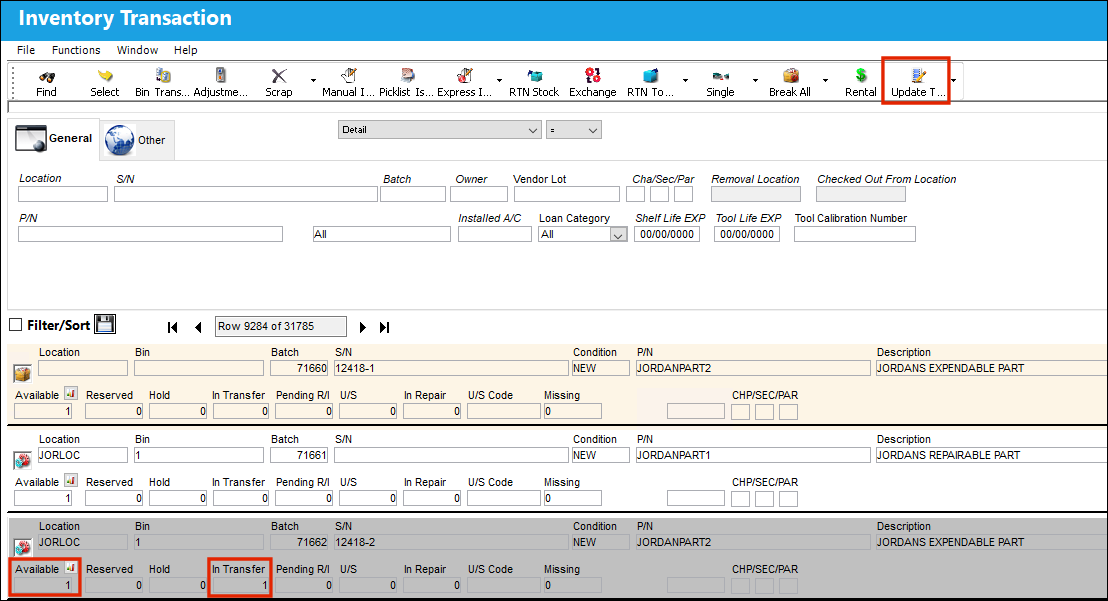Jump to the last record
Image resolution: width=1108 pixels, height=601 pixels.
[x=384, y=327]
